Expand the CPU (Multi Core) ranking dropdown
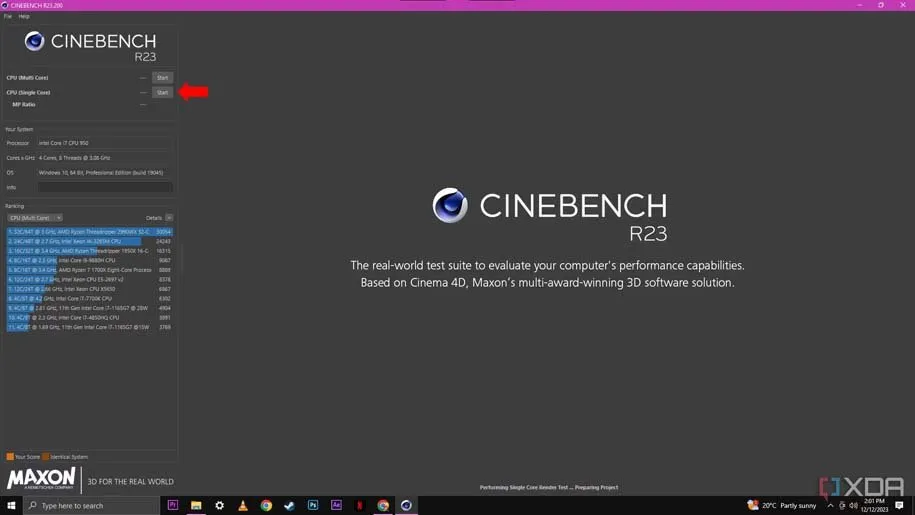915x515 pixels. point(35,217)
